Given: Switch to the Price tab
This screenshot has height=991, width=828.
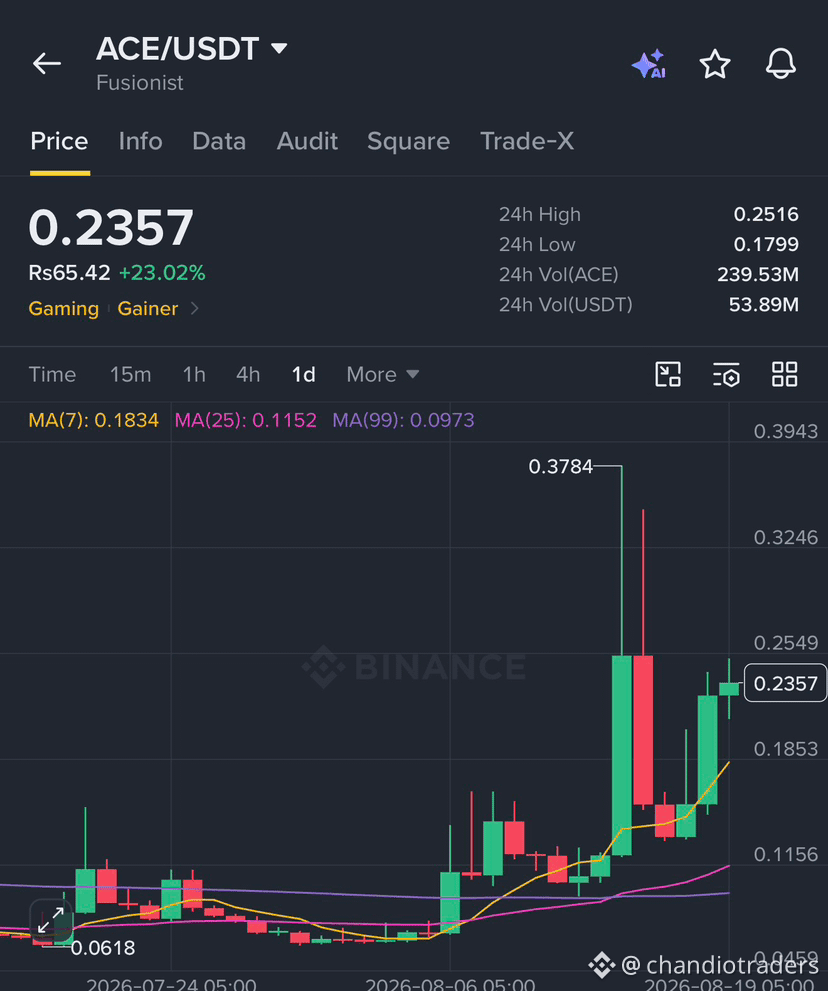Looking at the screenshot, I should [x=59, y=141].
